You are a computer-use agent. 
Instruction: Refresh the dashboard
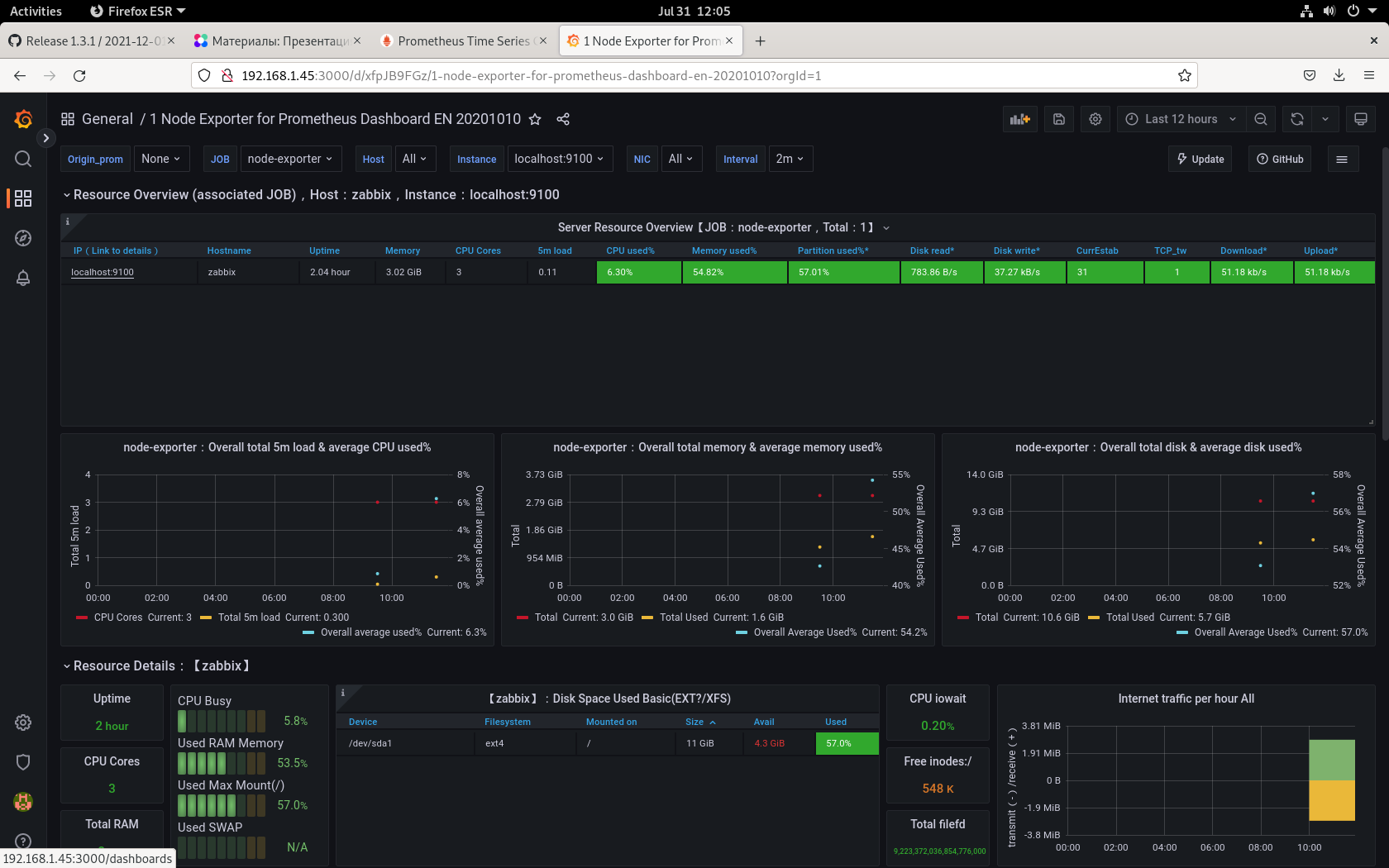coord(1297,119)
